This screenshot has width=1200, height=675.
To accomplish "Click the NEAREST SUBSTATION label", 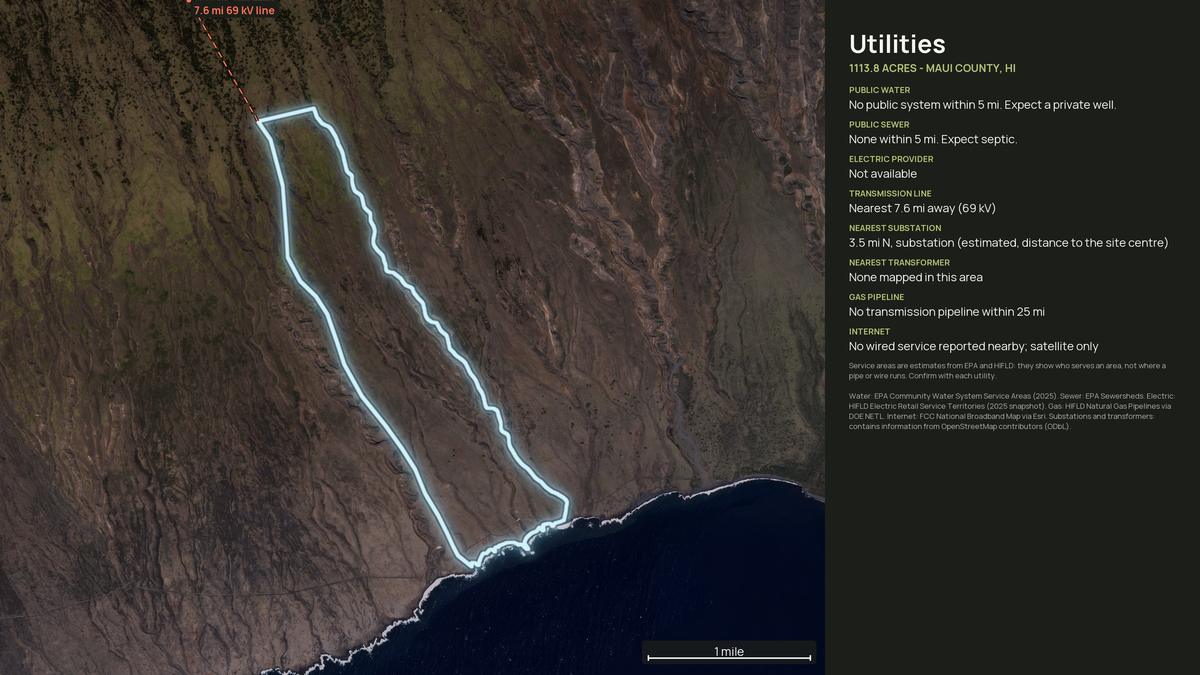I will pyautogui.click(x=895, y=228).
